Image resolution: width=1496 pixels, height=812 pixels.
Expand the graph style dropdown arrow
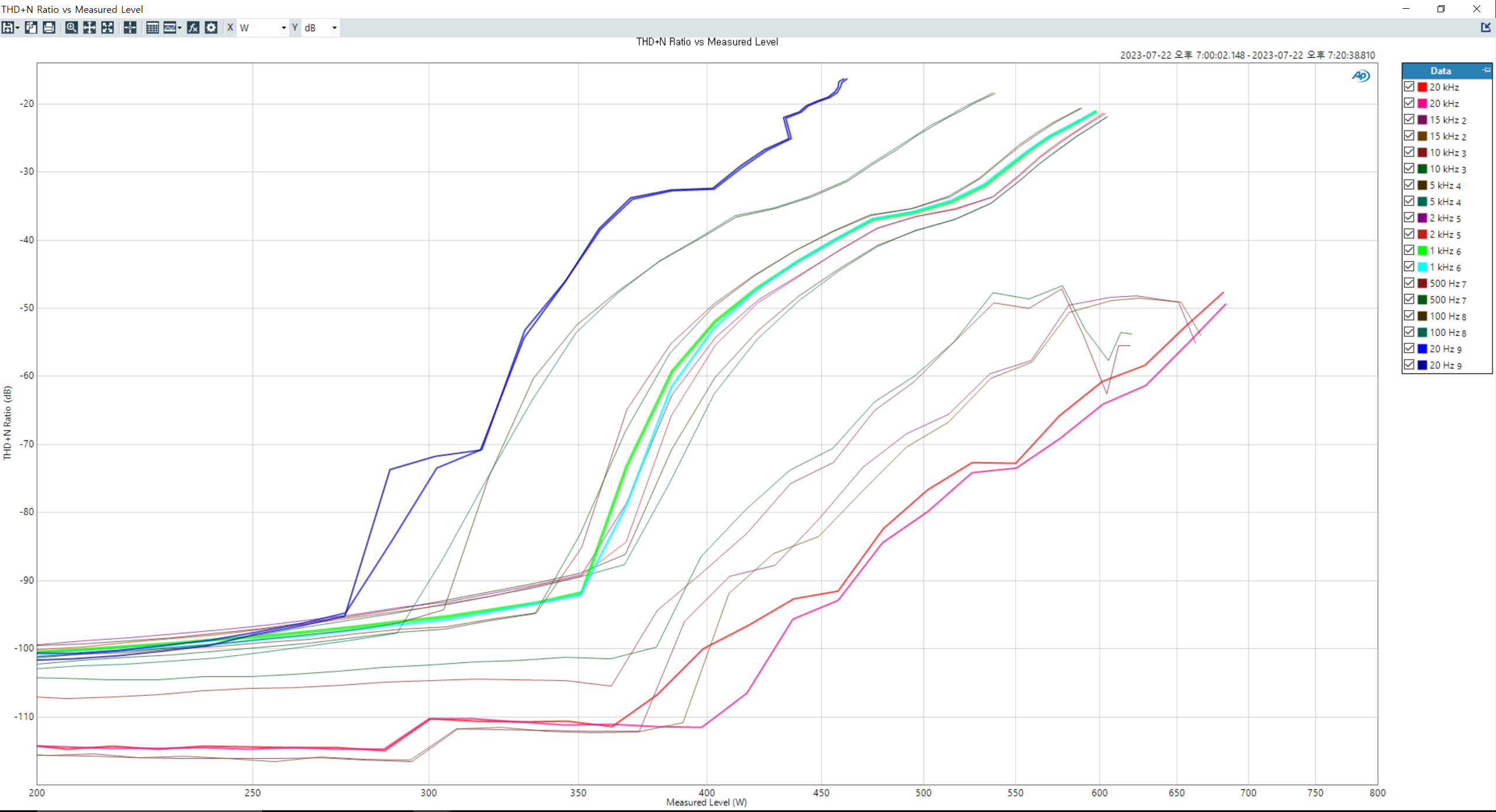click(179, 27)
